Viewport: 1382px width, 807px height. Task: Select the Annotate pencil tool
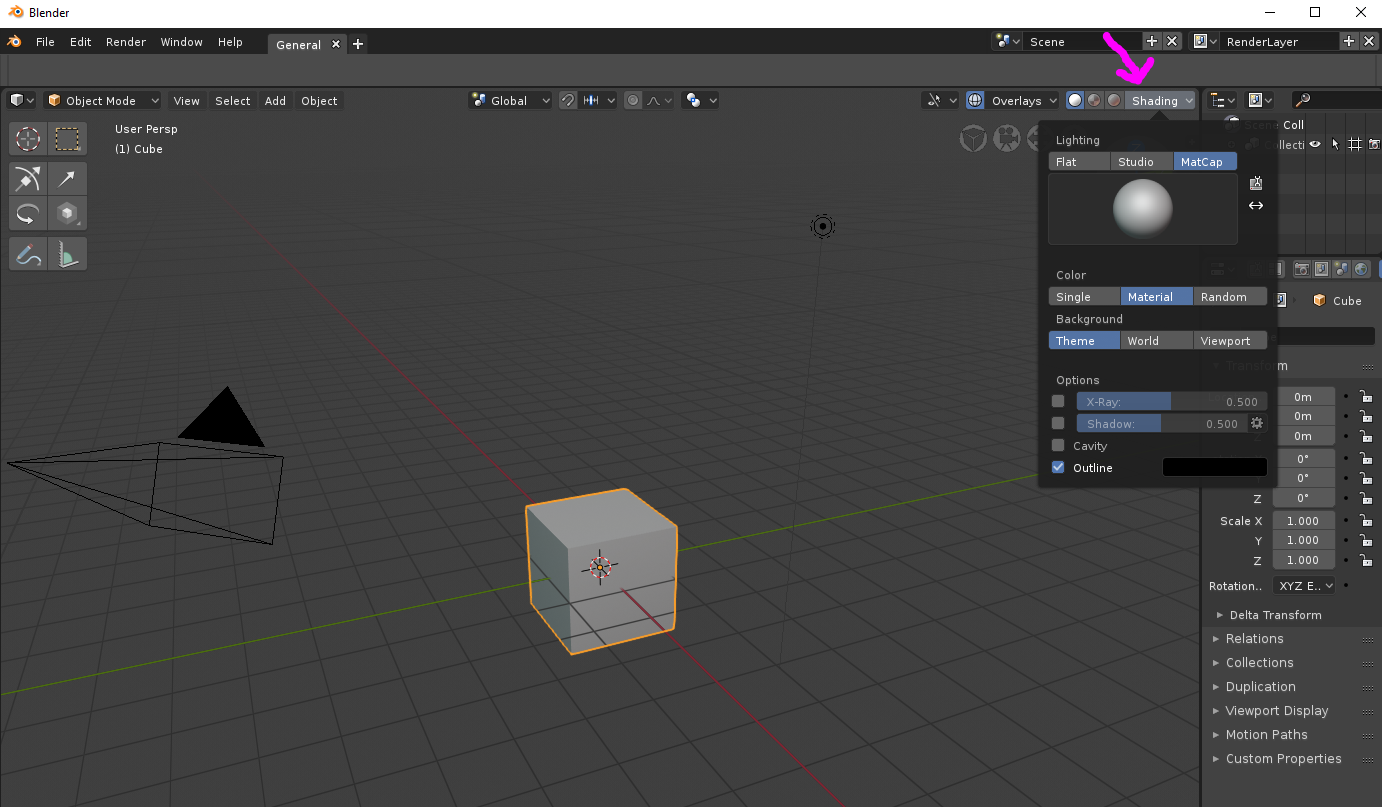pyautogui.click(x=29, y=254)
